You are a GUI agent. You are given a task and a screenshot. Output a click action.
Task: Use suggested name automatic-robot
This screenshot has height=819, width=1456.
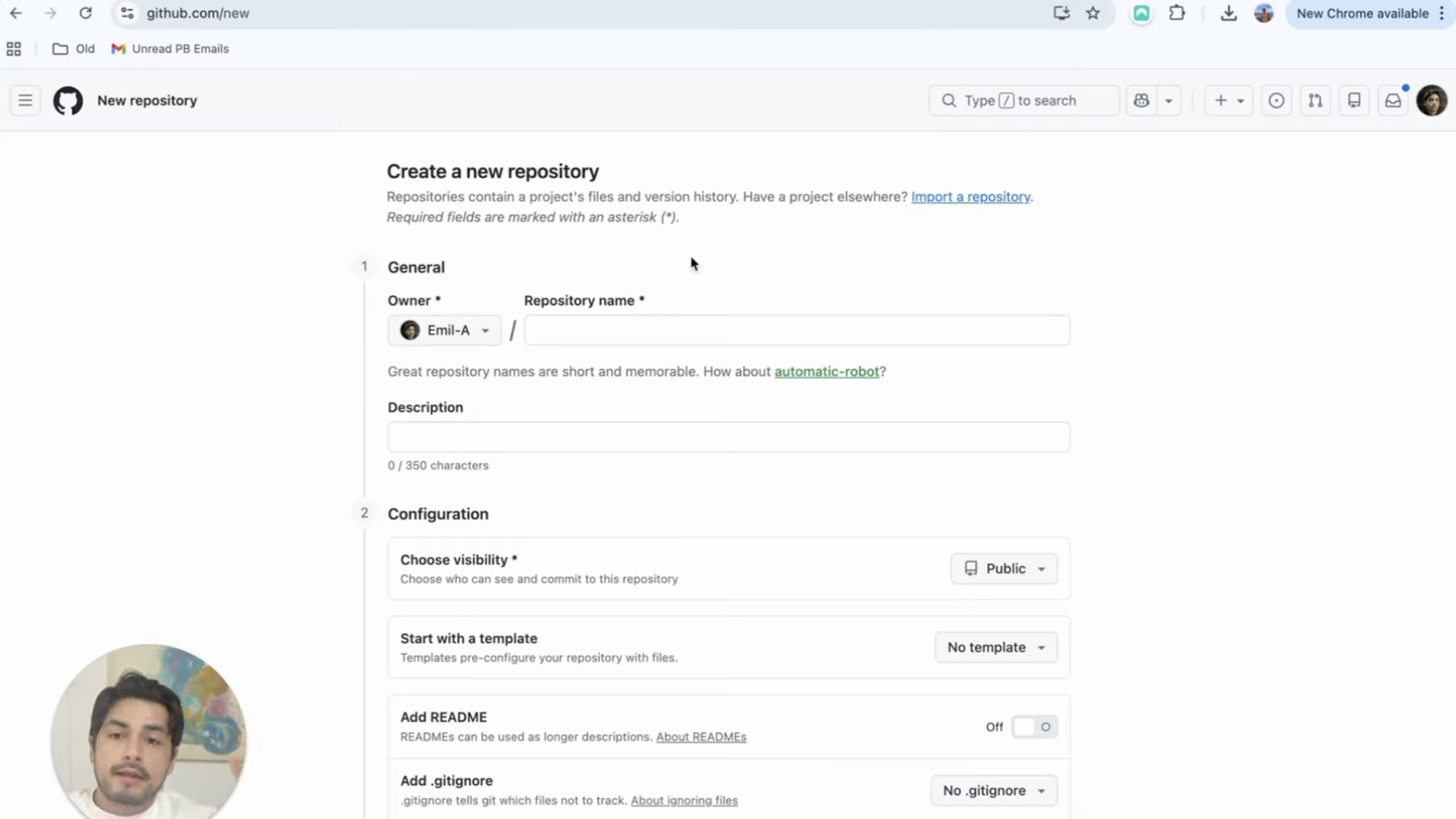coord(826,371)
